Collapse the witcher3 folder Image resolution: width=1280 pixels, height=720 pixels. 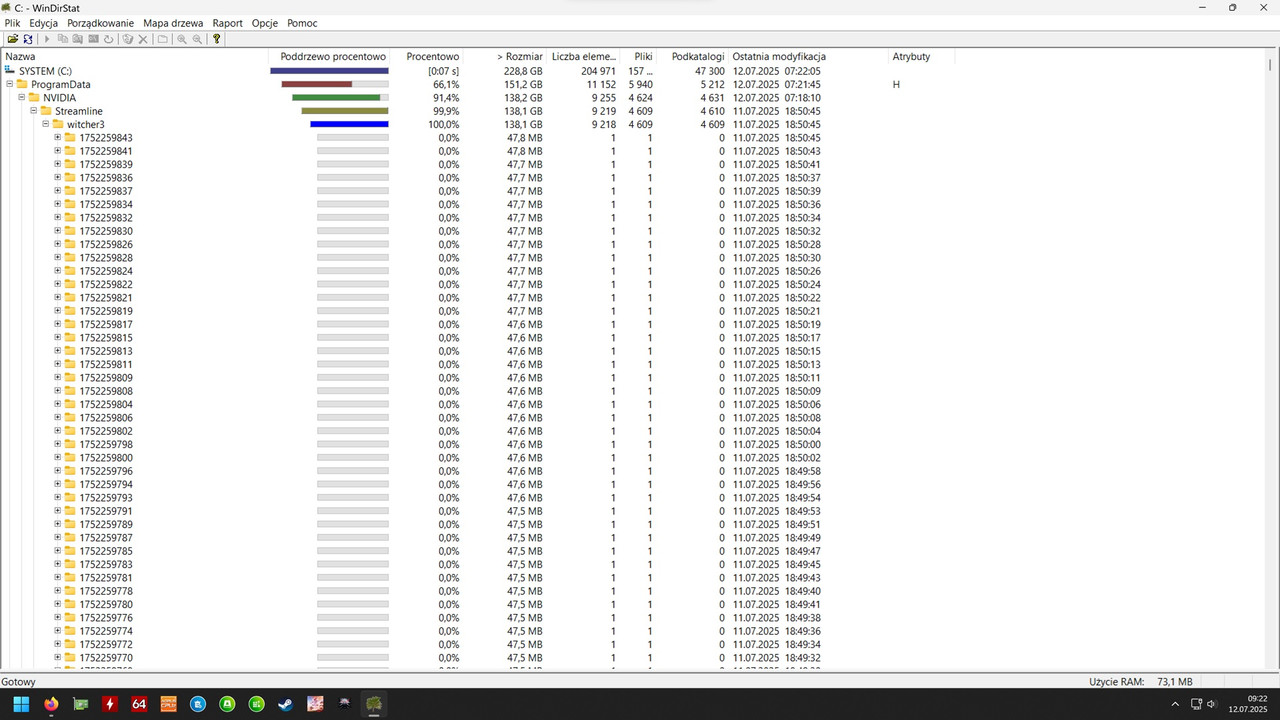[x=46, y=124]
